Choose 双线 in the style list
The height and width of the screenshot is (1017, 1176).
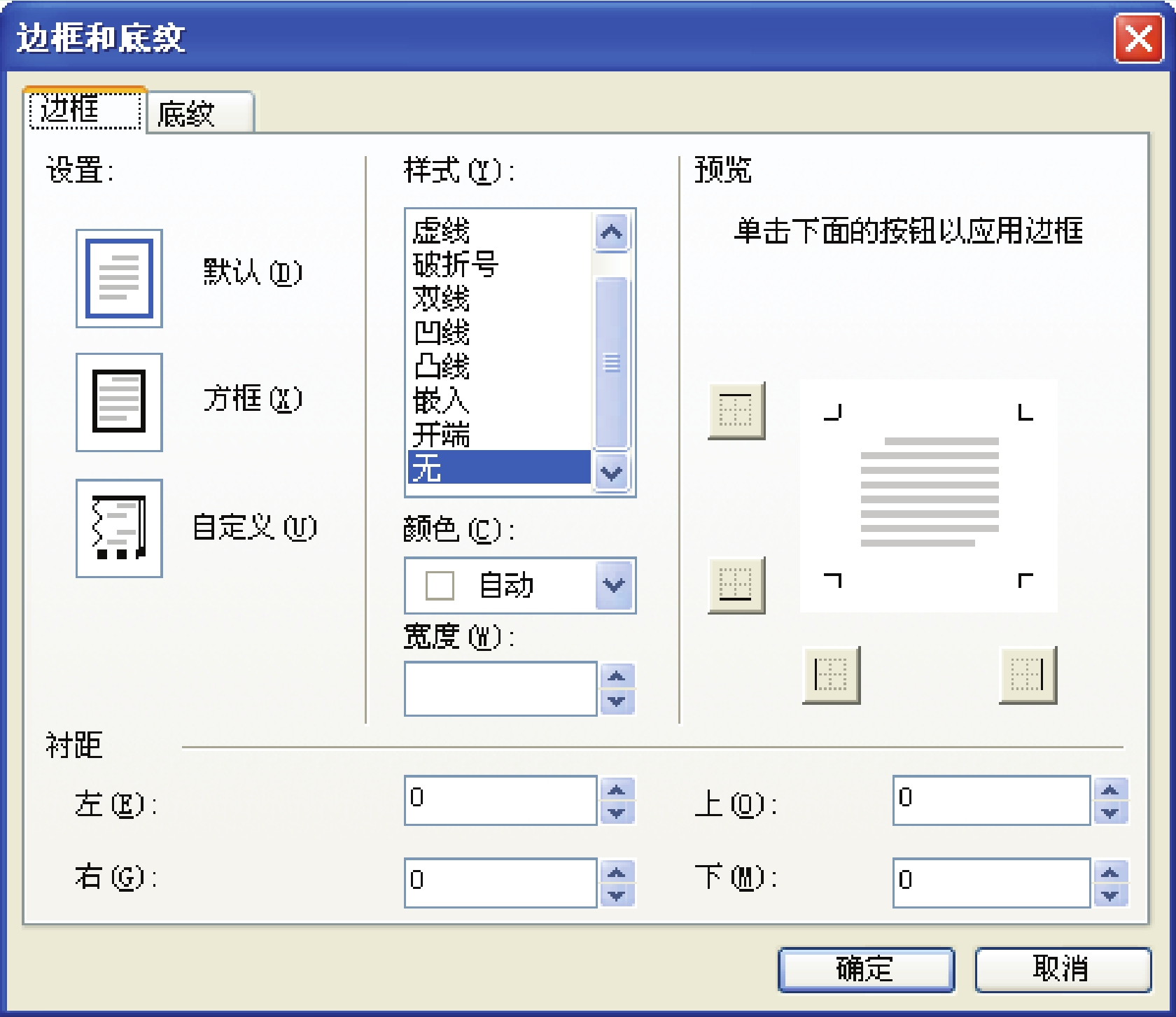coord(499,299)
